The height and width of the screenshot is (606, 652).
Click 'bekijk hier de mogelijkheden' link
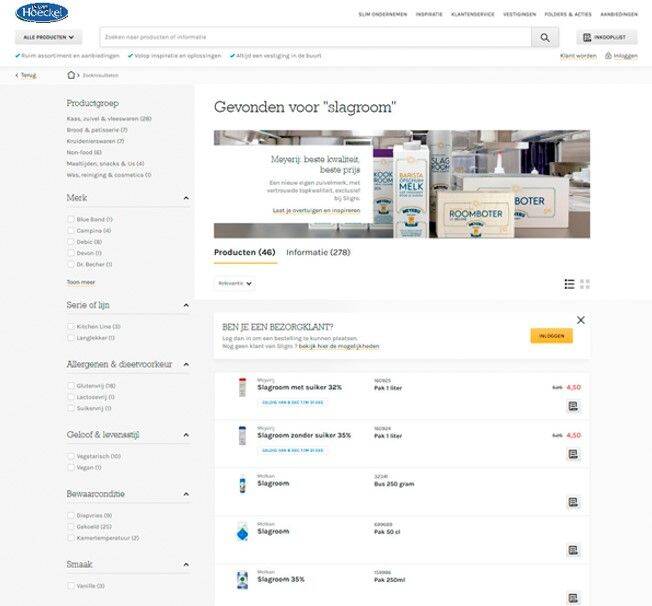coord(338,346)
